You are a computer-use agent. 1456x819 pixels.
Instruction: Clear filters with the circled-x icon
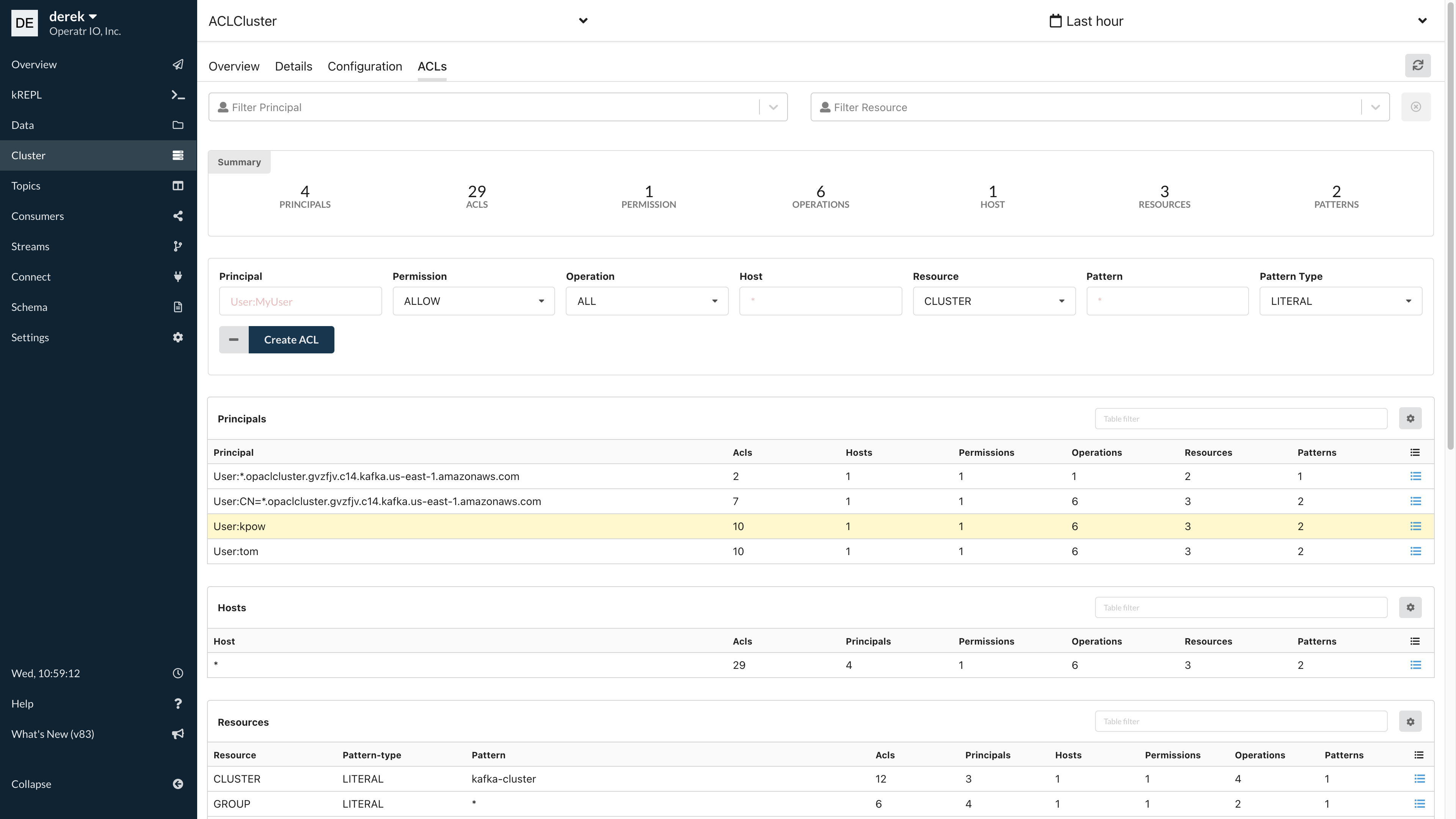coord(1416,106)
